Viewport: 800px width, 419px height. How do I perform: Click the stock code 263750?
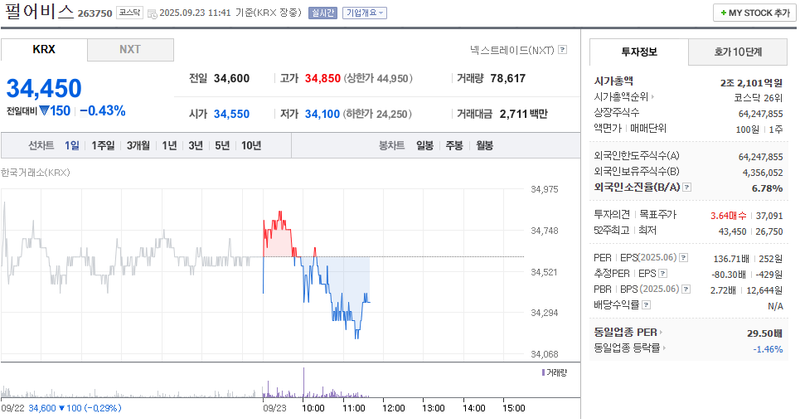[x=95, y=14]
